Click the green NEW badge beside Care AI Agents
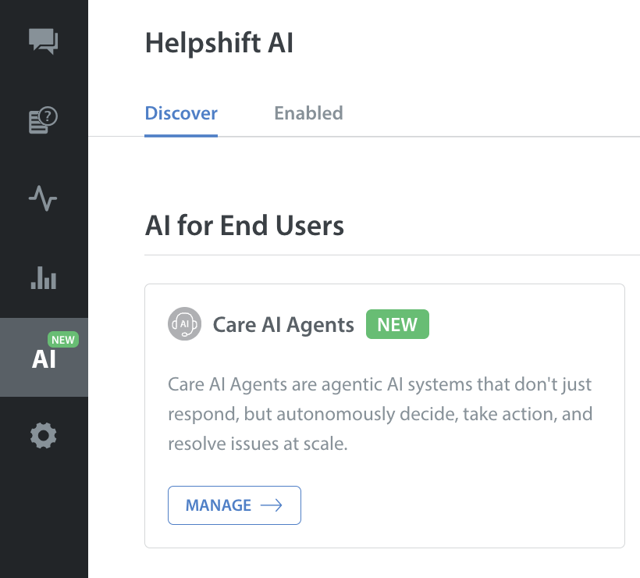The image size is (640, 578). pyautogui.click(x=397, y=325)
